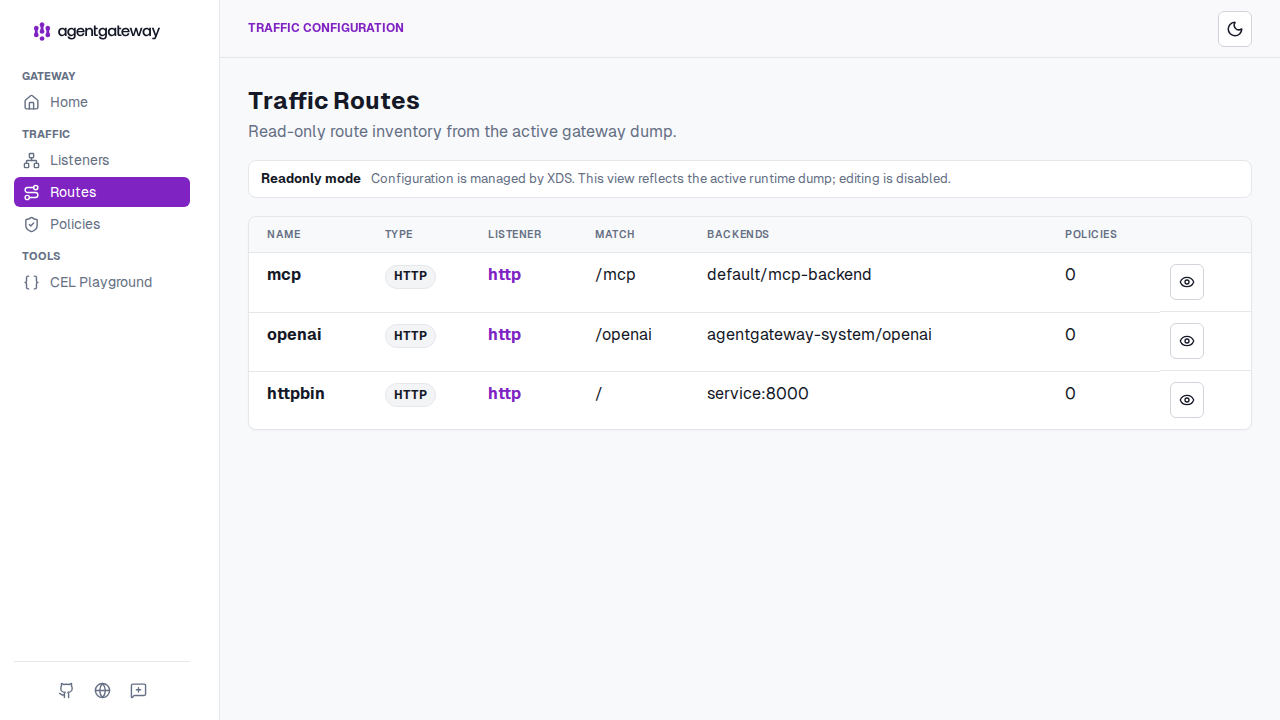Screen dimensions: 1280x720
Task: Click the httpbin route name
Action: coord(296,394)
